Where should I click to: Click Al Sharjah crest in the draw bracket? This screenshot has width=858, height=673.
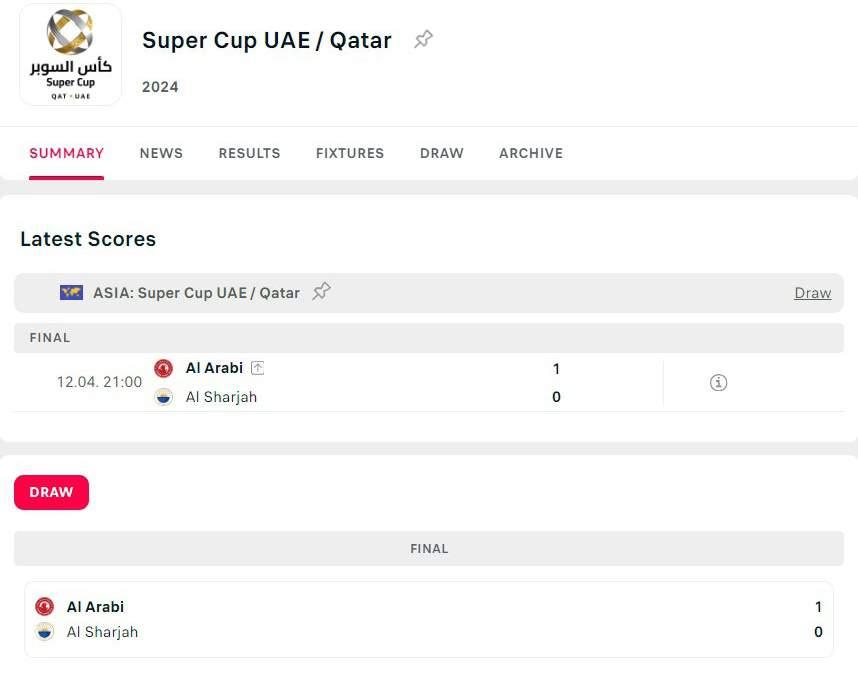coord(44,631)
